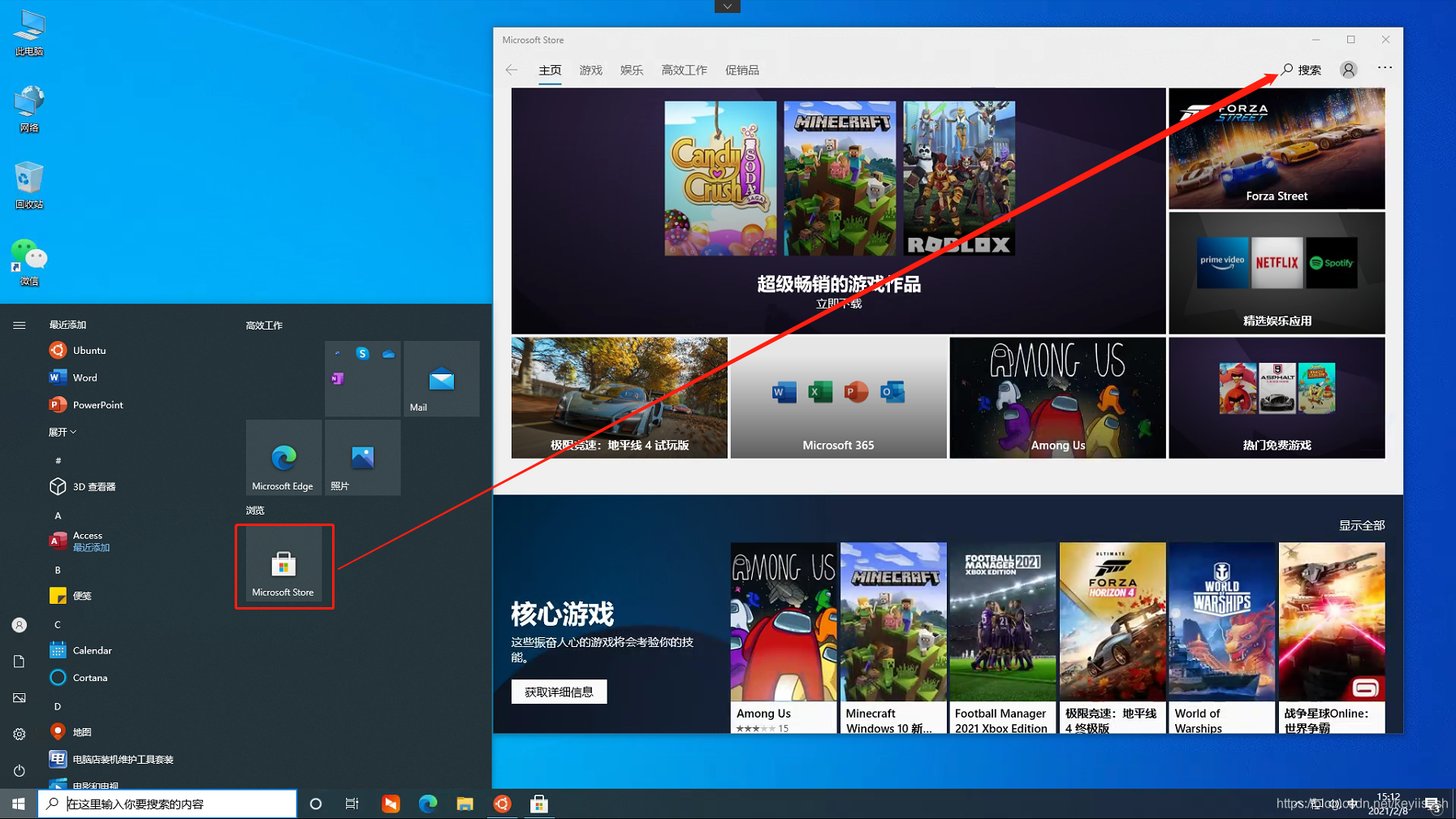Screen dimensions: 1456x819
Task: Open the user account icon in Start sidebar
Action: pyautogui.click(x=19, y=625)
